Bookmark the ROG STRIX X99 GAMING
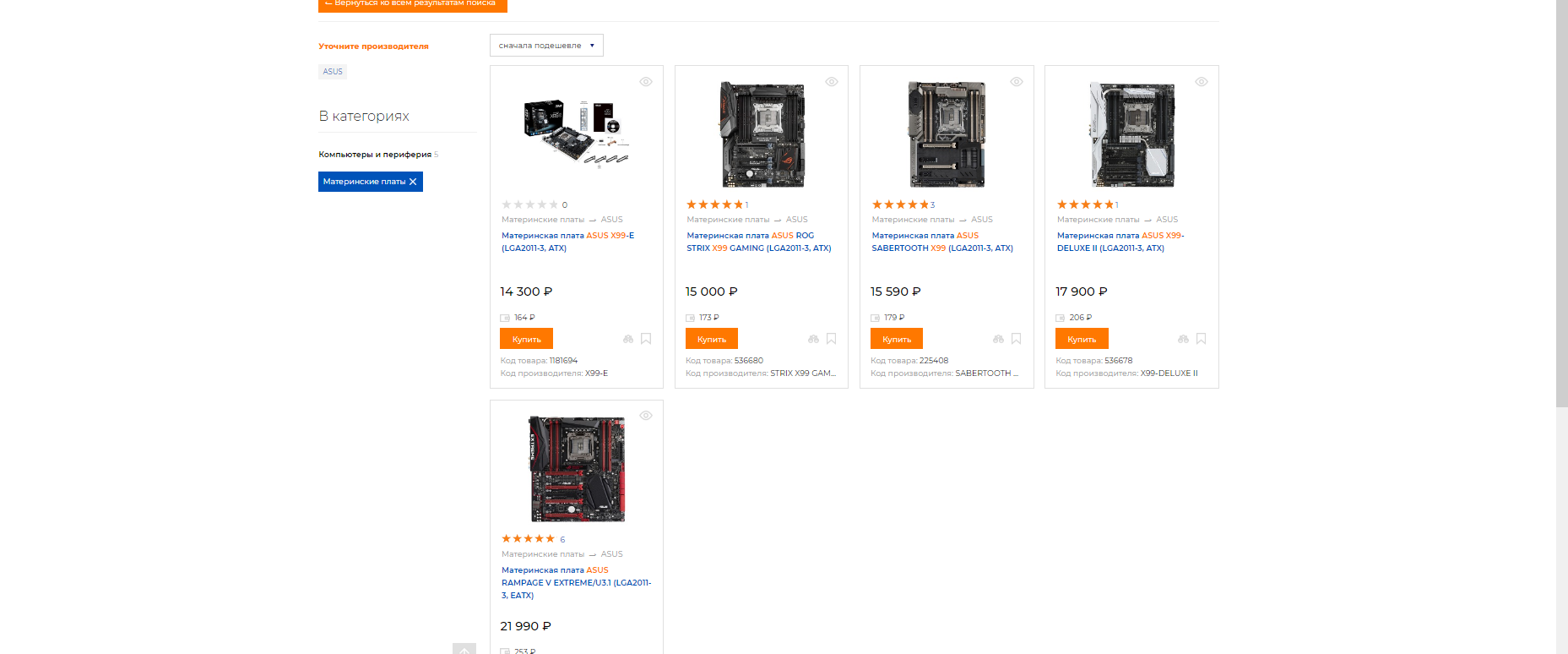The width and height of the screenshot is (1568, 654). [831, 339]
